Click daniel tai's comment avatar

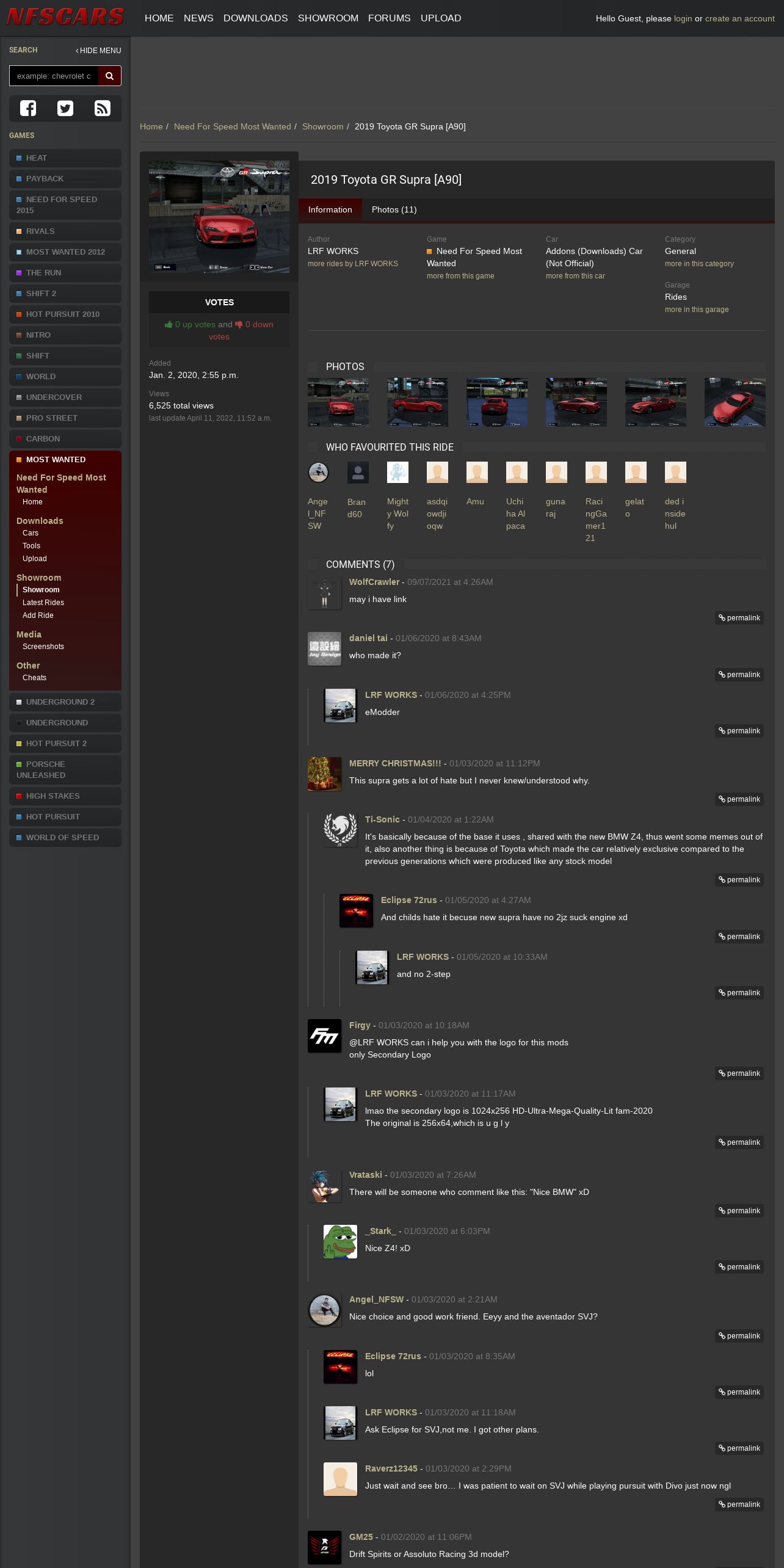point(324,648)
